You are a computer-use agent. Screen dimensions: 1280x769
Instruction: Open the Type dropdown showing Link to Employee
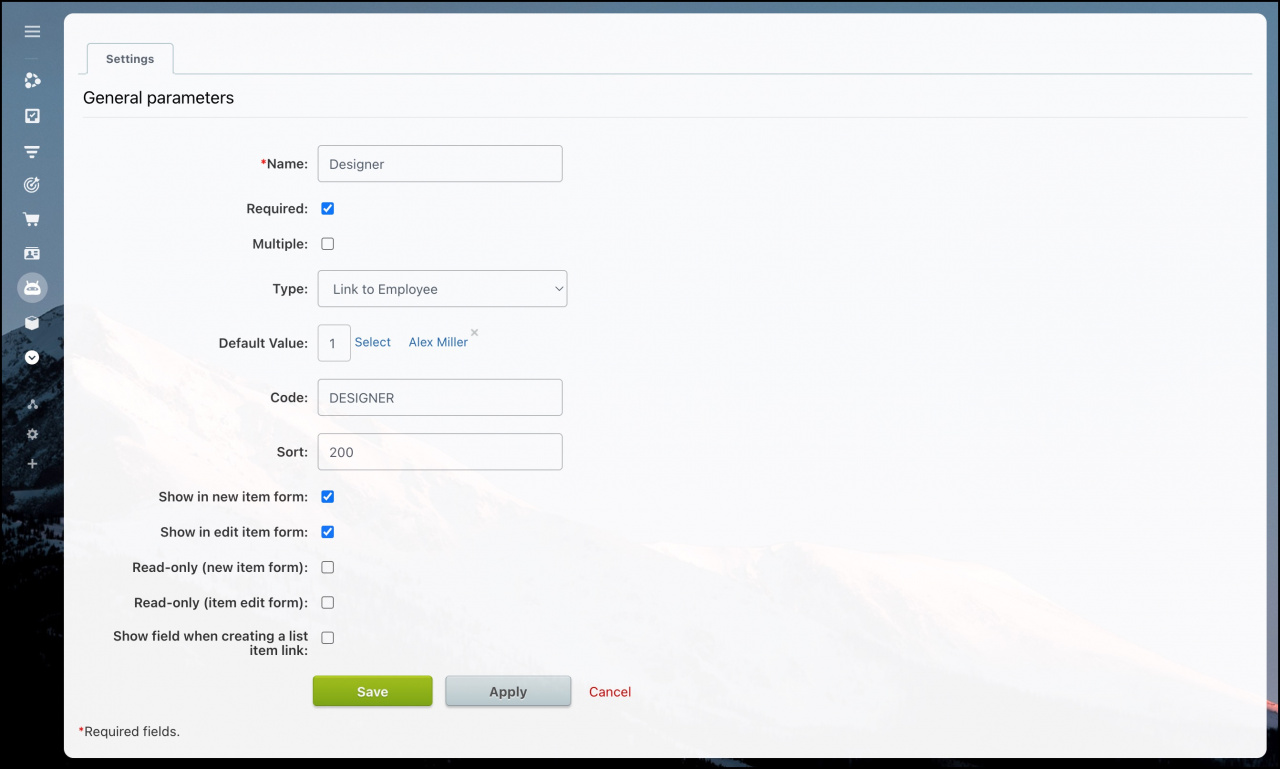click(x=442, y=288)
